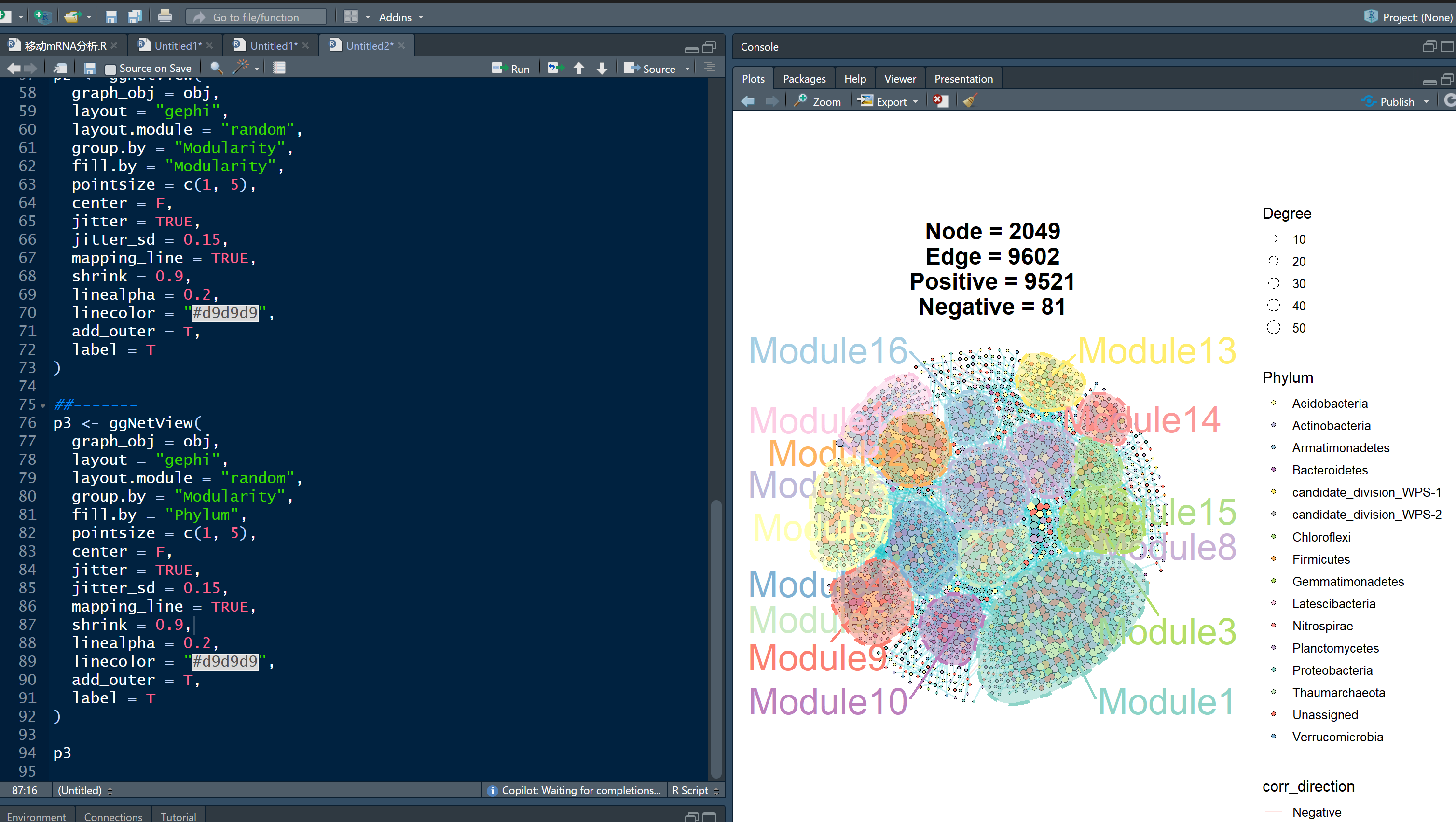This screenshot has height=822, width=1456.
Task: Click the print document icon
Action: pyautogui.click(x=165, y=16)
